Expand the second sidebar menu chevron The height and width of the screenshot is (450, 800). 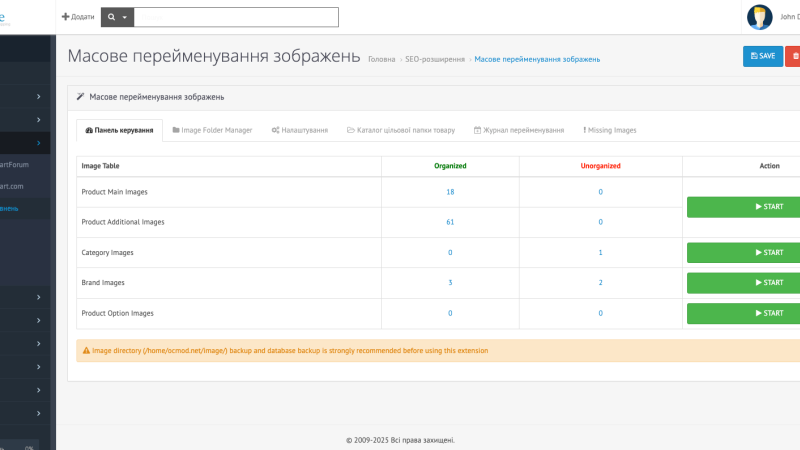(39, 120)
